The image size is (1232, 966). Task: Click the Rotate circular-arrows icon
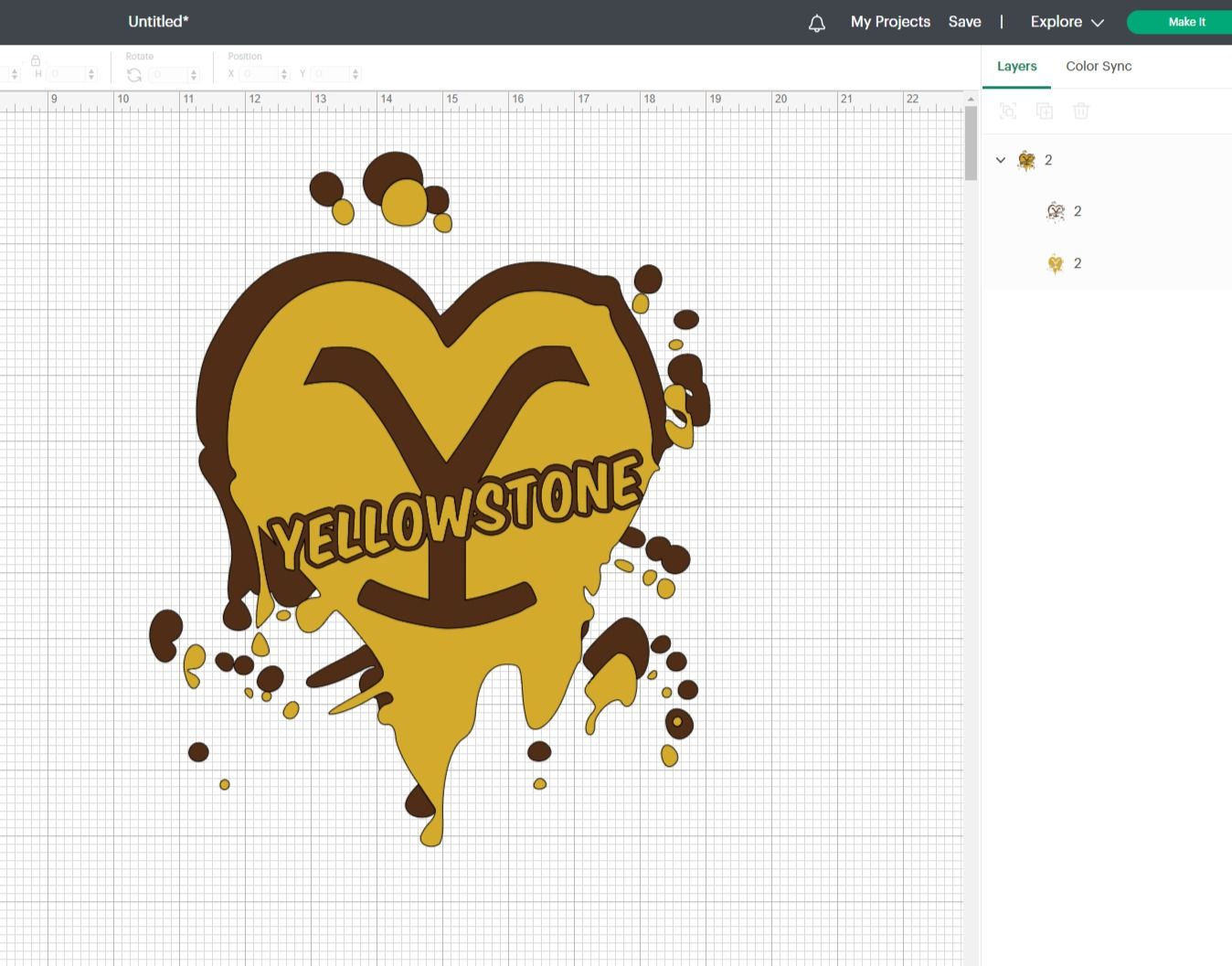coord(133,74)
